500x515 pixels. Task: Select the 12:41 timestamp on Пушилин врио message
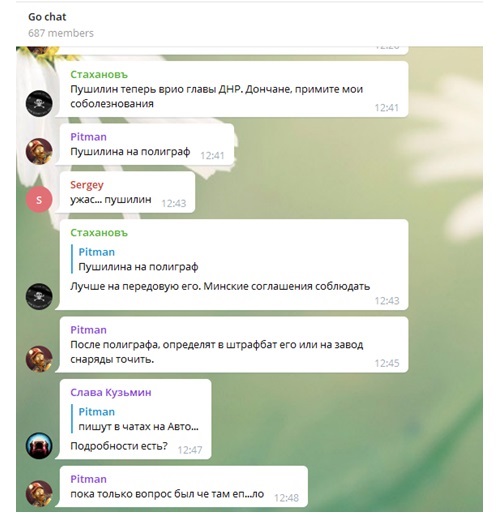pos(386,108)
